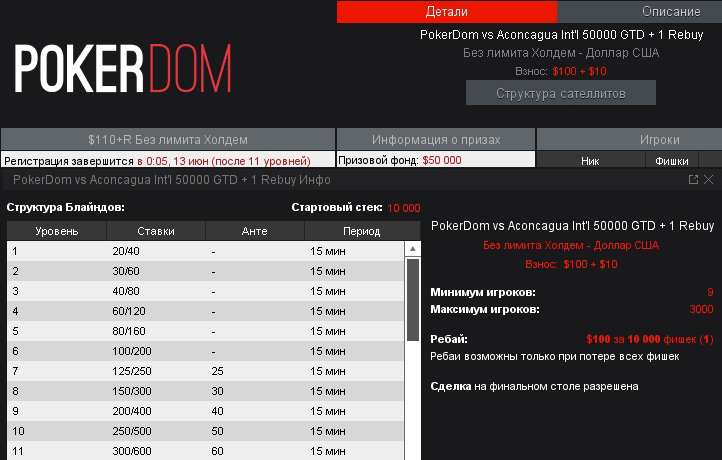Select the 60/120 blinds cell
Viewport: 722px width, 460px height.
tap(129, 311)
